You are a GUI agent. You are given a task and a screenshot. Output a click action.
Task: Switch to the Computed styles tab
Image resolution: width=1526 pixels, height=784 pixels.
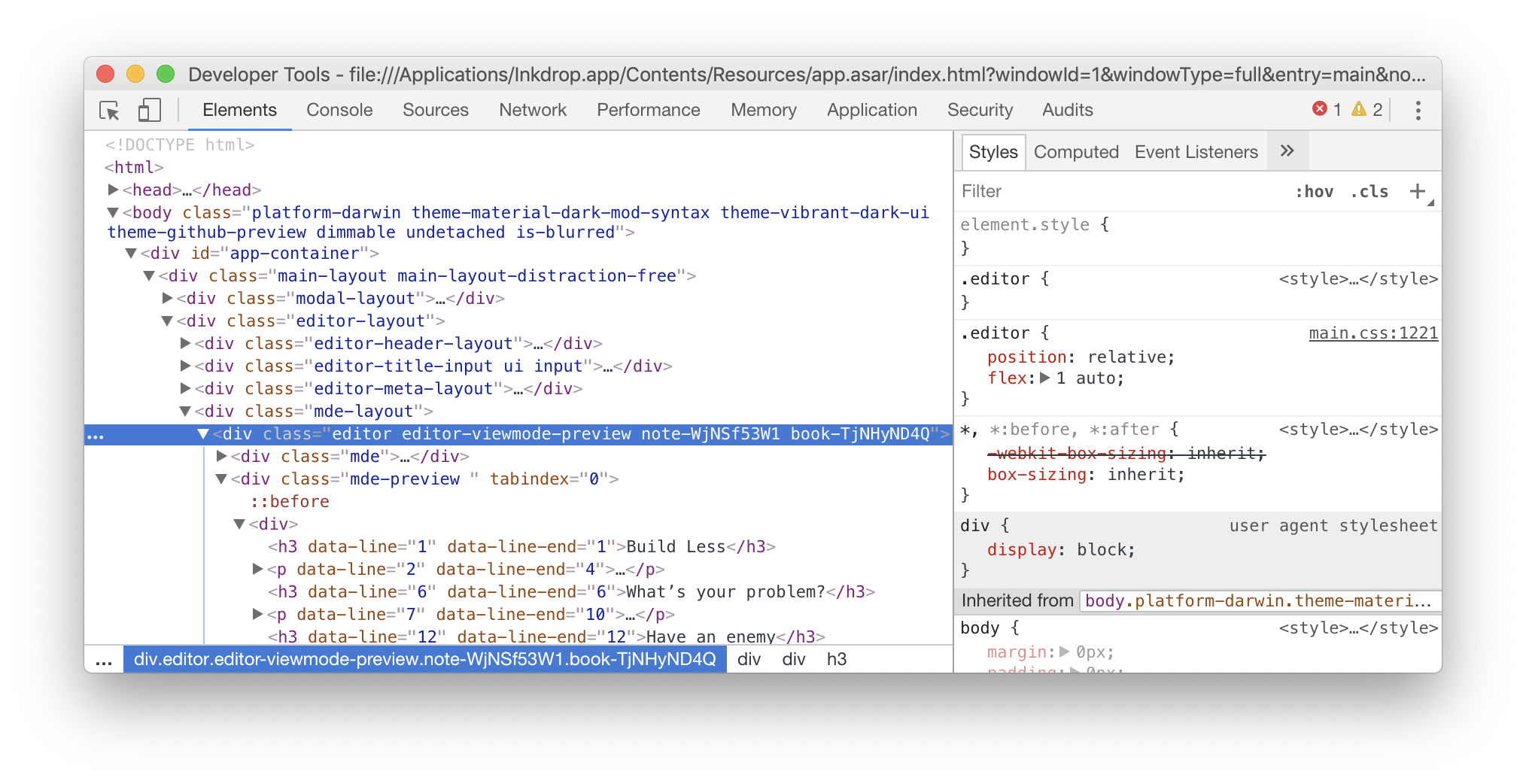pyautogui.click(x=1075, y=152)
